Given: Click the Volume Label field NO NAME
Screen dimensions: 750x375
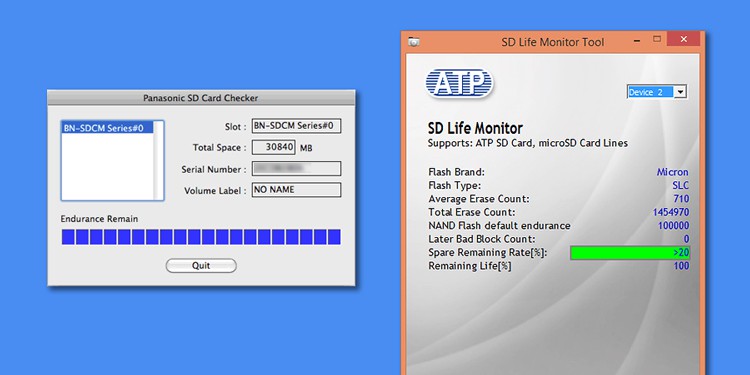Looking at the screenshot, I should (x=297, y=189).
